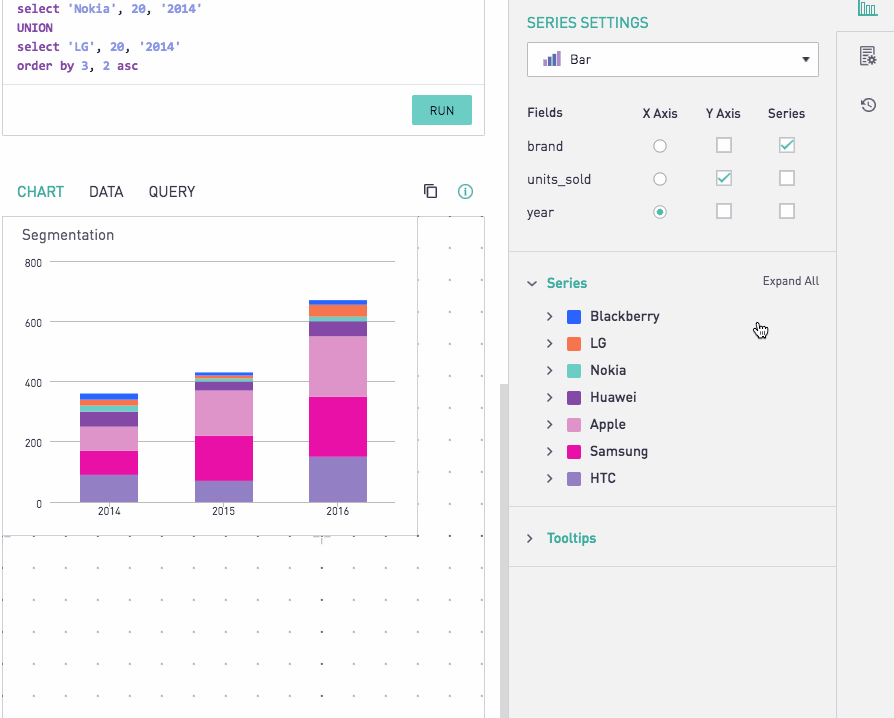Select year as X Axis radio
Image resolution: width=894 pixels, height=718 pixels.
point(660,212)
